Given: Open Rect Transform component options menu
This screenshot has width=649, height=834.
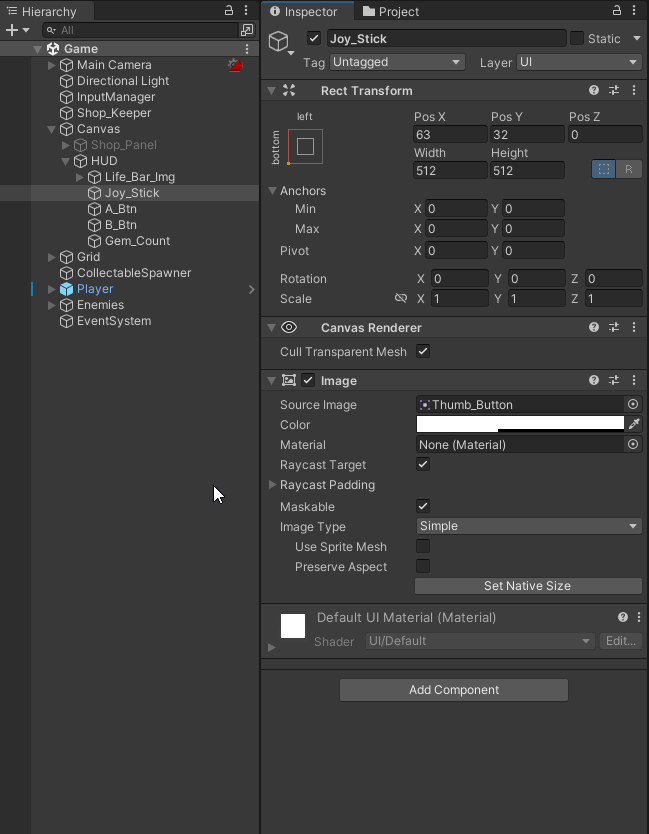Looking at the screenshot, I should click(634, 90).
